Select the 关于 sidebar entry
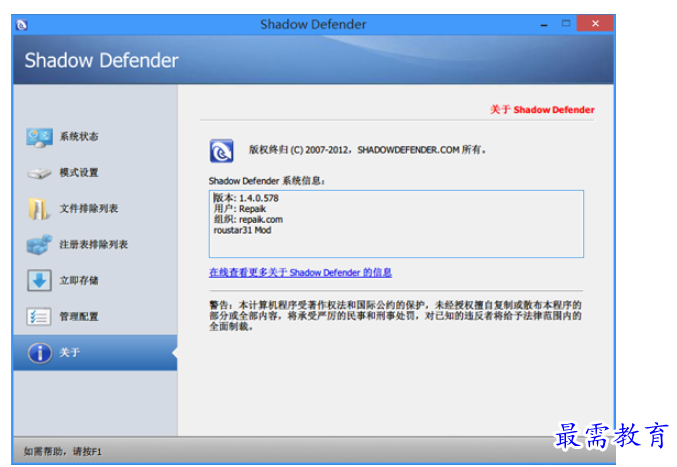The image size is (677, 467). tap(95, 353)
